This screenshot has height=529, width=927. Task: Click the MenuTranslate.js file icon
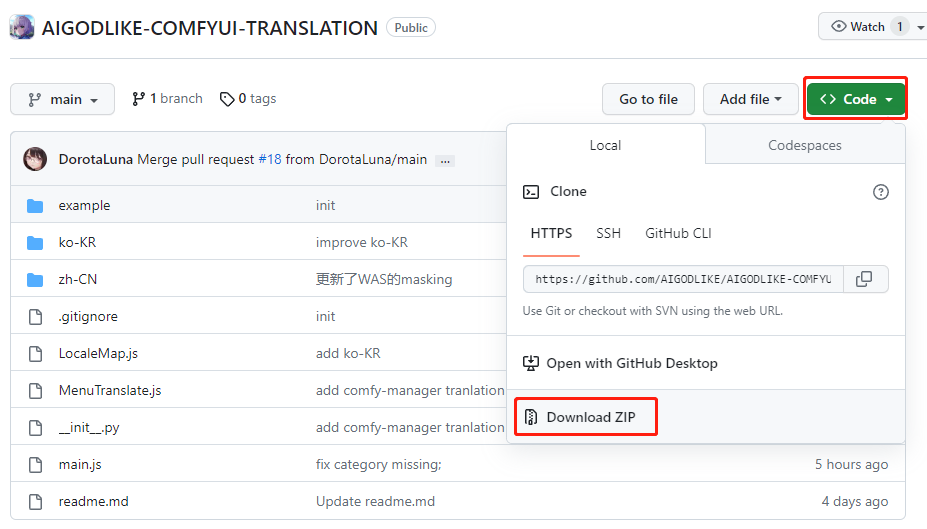click(35, 390)
